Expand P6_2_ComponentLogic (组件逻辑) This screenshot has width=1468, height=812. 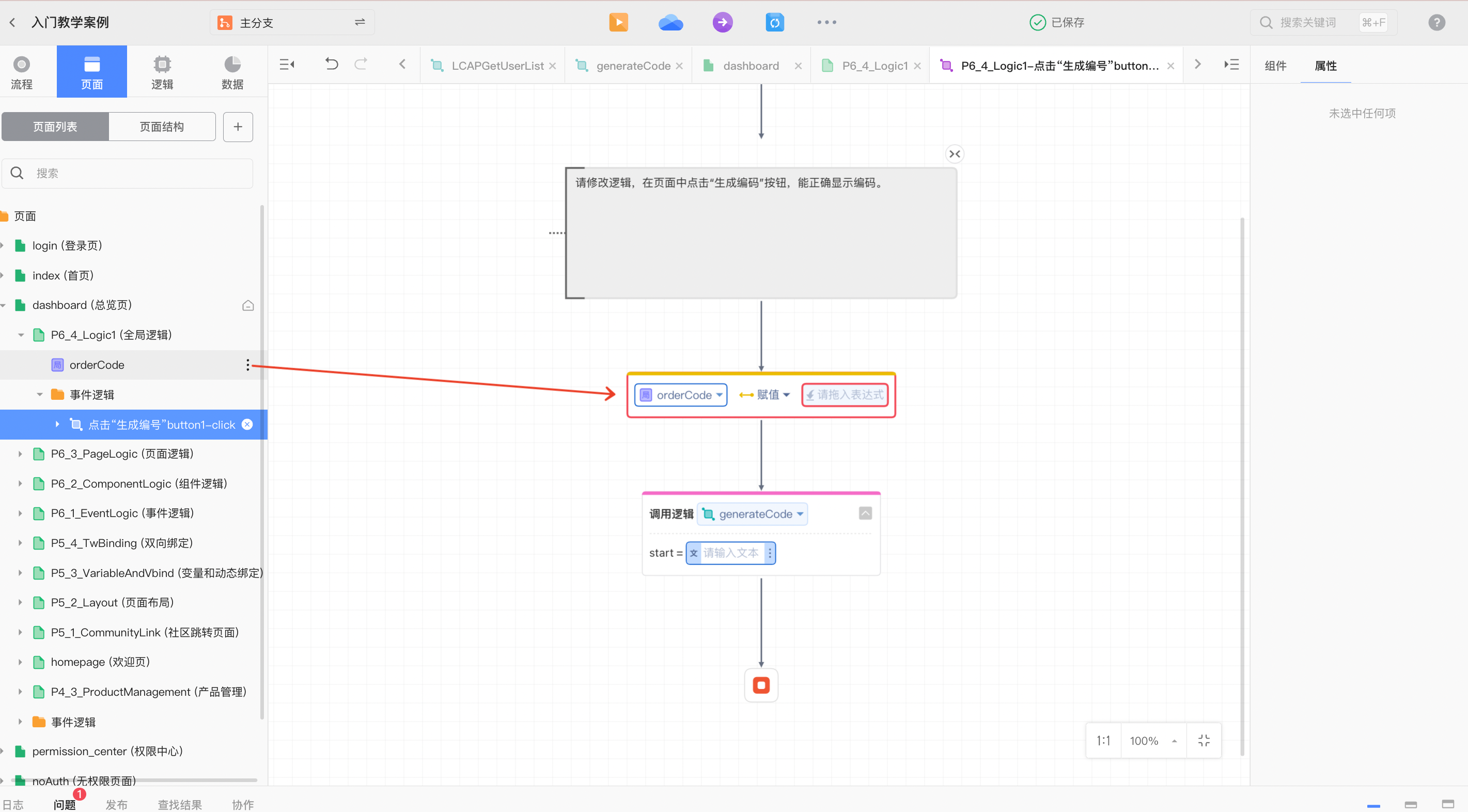point(21,483)
